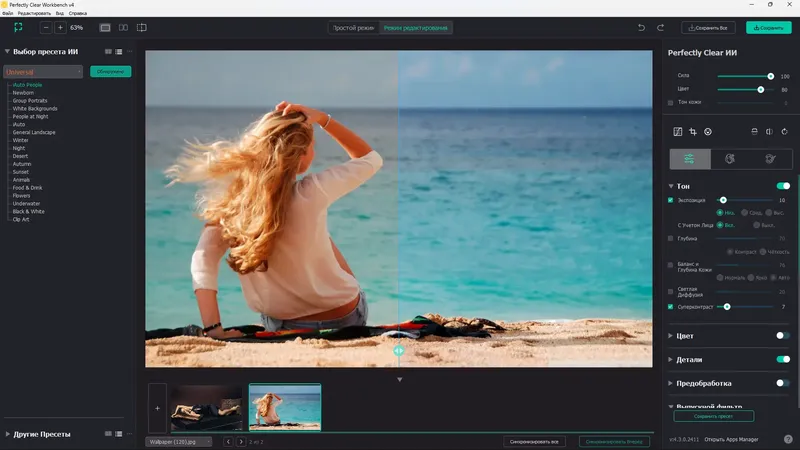Image resolution: width=800 pixels, height=450 pixels.
Task: Enable the Глубина checkbox
Action: tap(670, 238)
